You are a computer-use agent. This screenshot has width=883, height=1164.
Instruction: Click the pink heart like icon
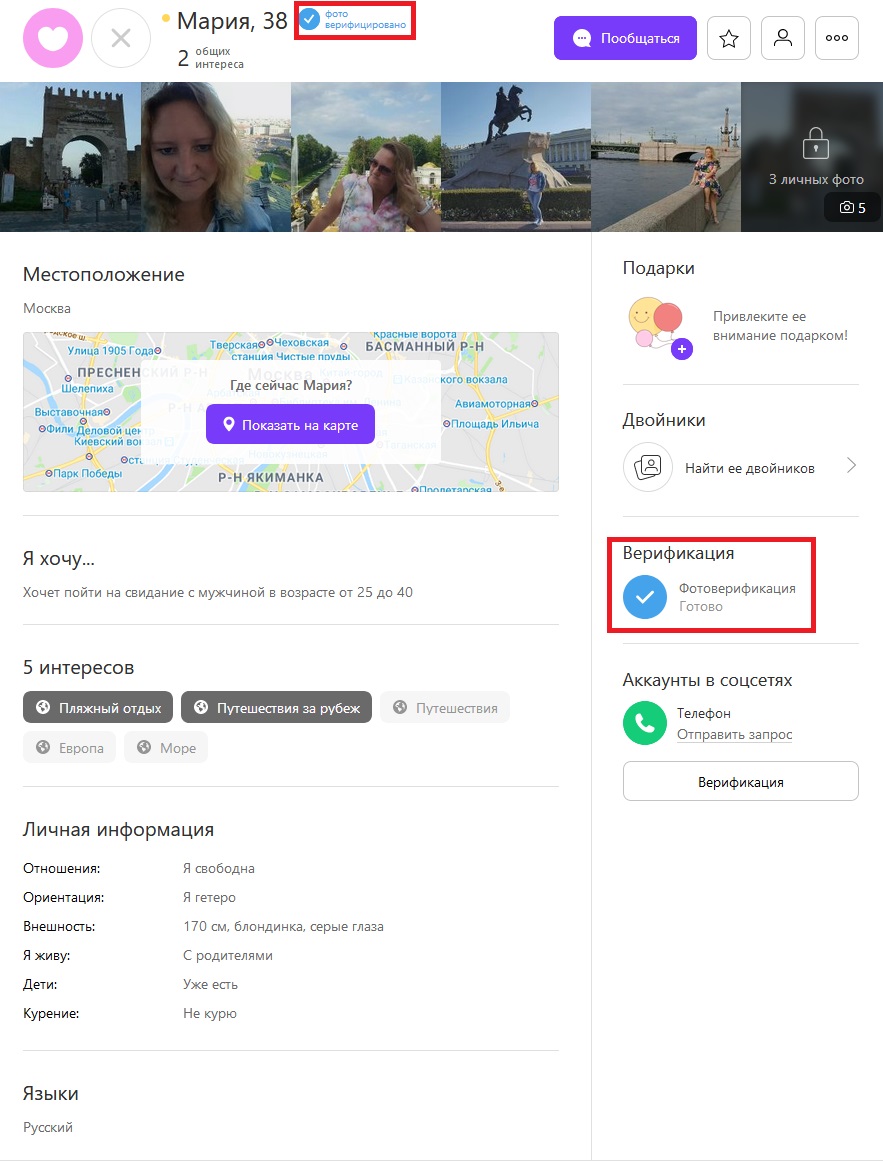pyautogui.click(x=53, y=38)
